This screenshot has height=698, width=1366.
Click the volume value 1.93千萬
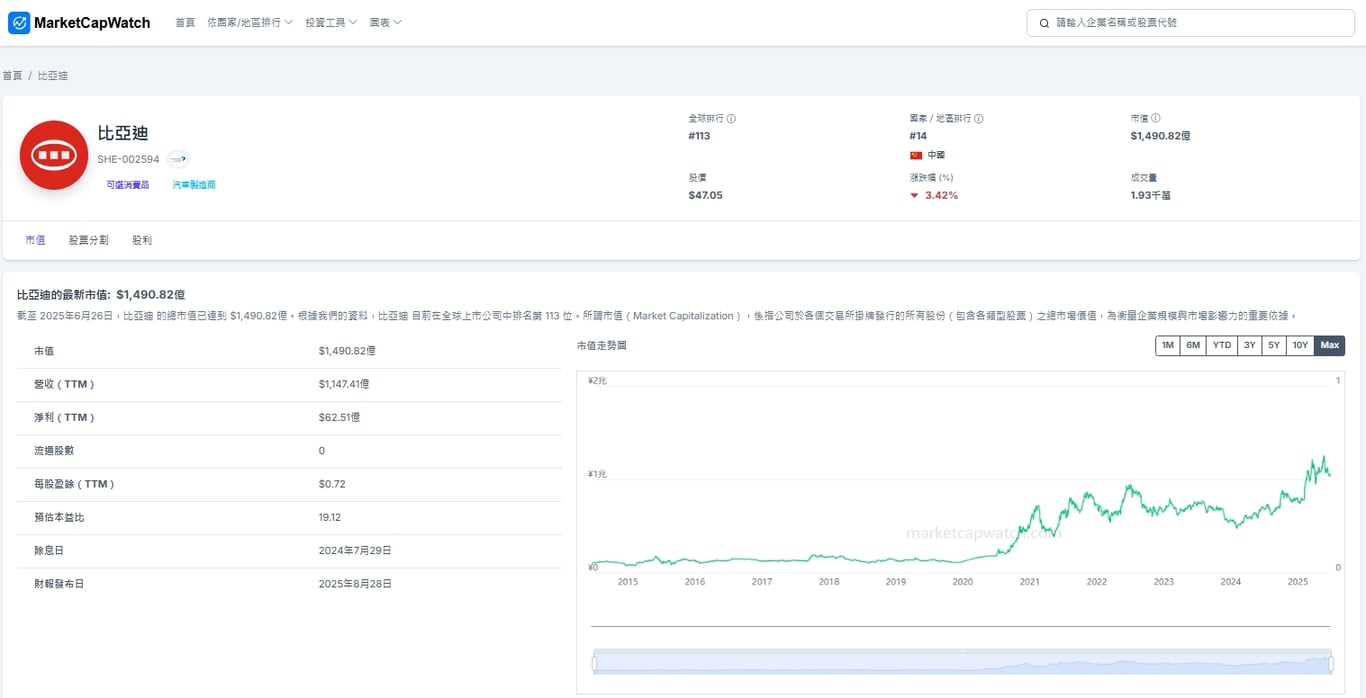(1150, 195)
